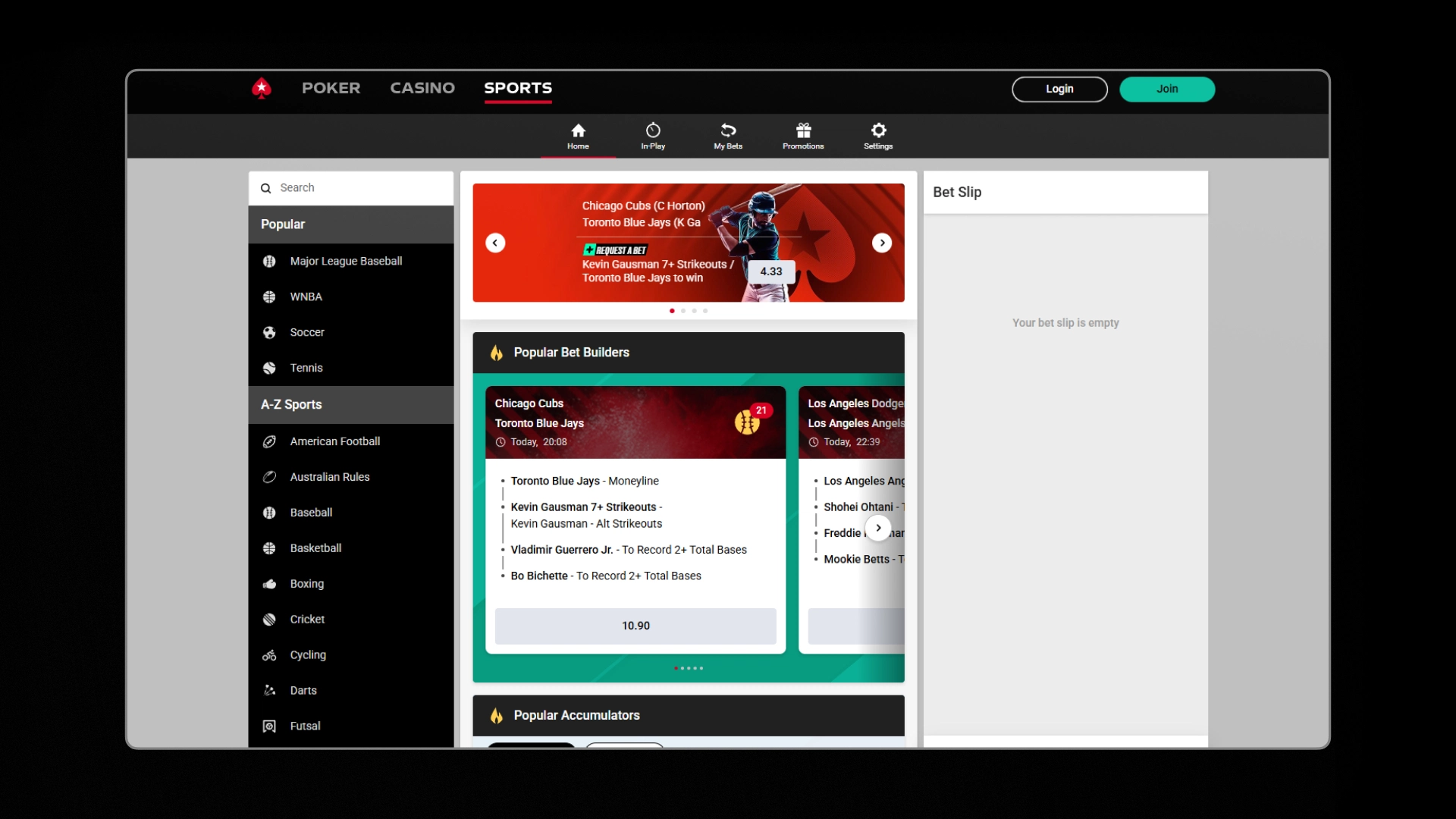1456x819 pixels.
Task: Add 4.33 odds from banner
Action: click(771, 271)
